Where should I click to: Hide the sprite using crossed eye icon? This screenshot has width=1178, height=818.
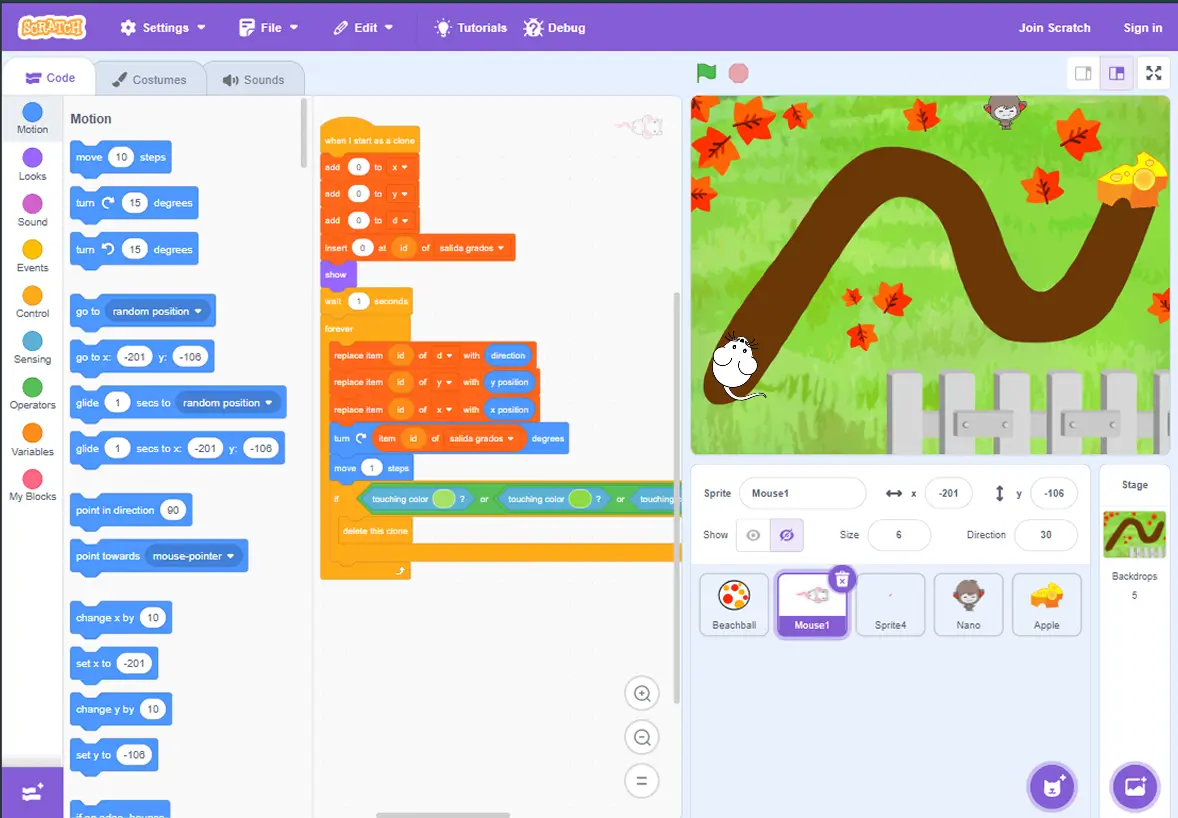point(787,535)
